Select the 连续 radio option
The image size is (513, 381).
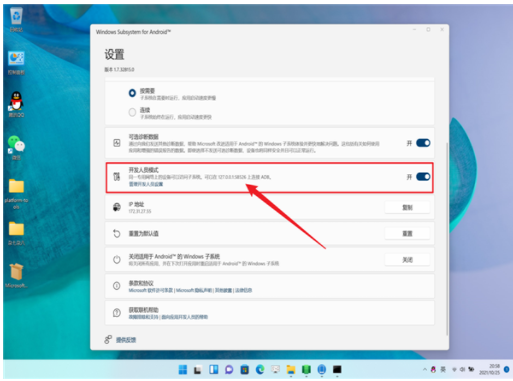click(x=132, y=112)
